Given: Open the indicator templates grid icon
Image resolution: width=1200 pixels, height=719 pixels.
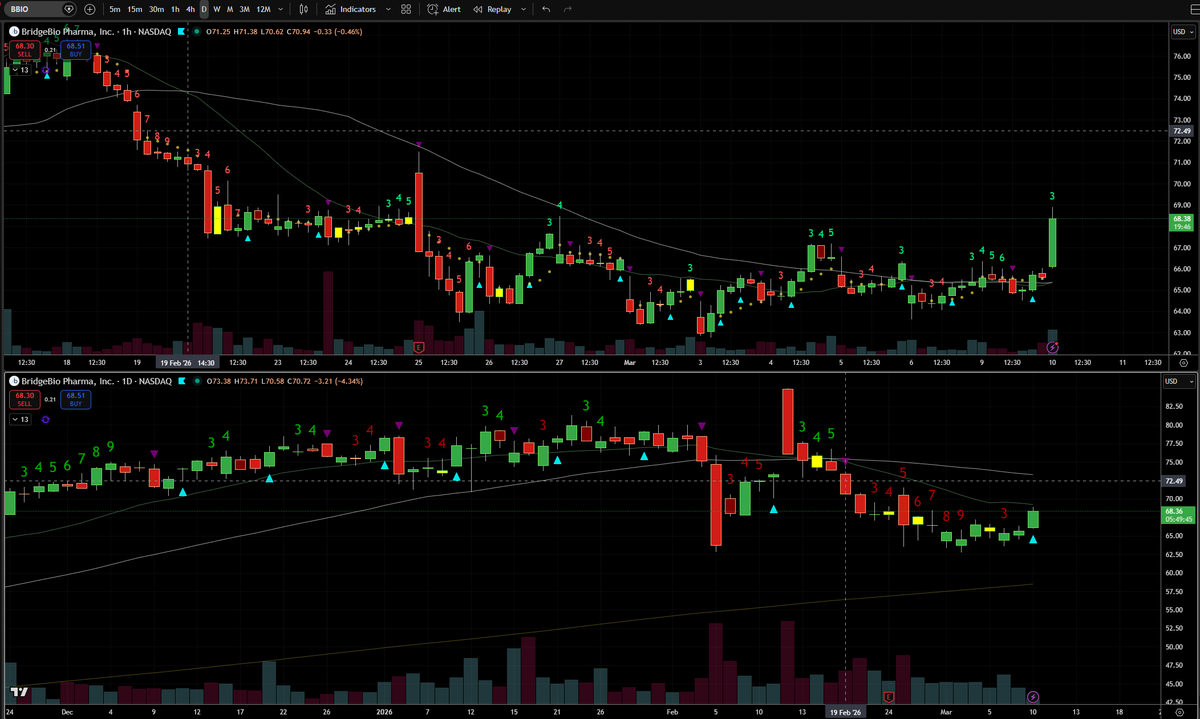Looking at the screenshot, I should click(405, 9).
